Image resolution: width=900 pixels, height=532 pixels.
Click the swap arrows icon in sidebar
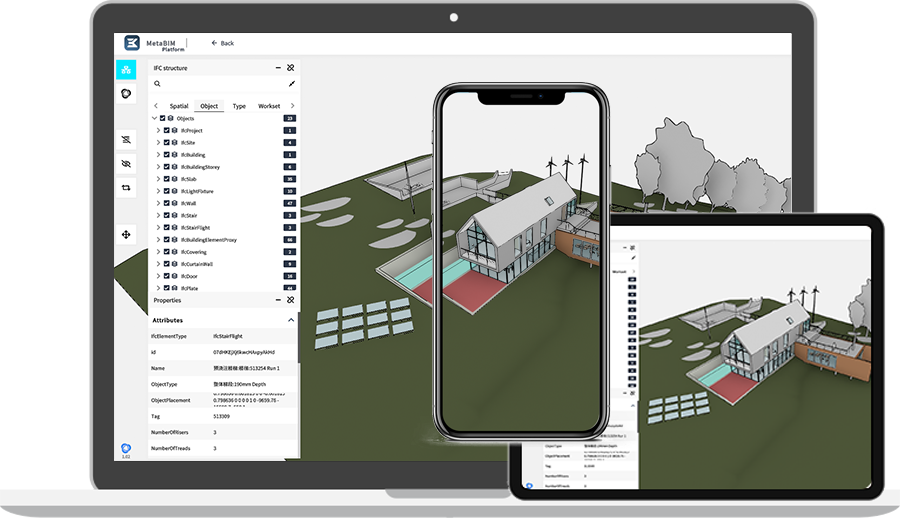coord(126,187)
